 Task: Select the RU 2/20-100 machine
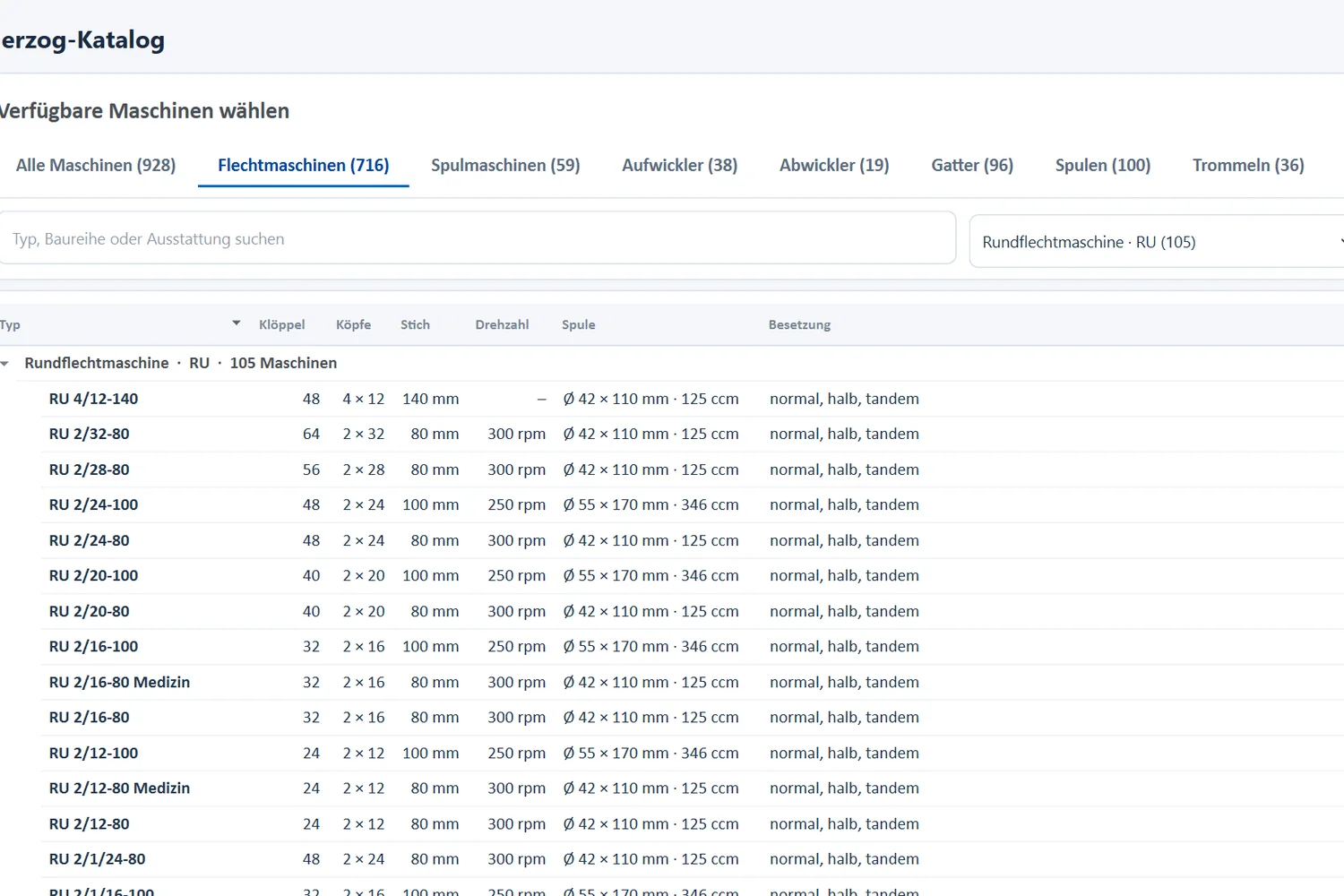(692, 575)
